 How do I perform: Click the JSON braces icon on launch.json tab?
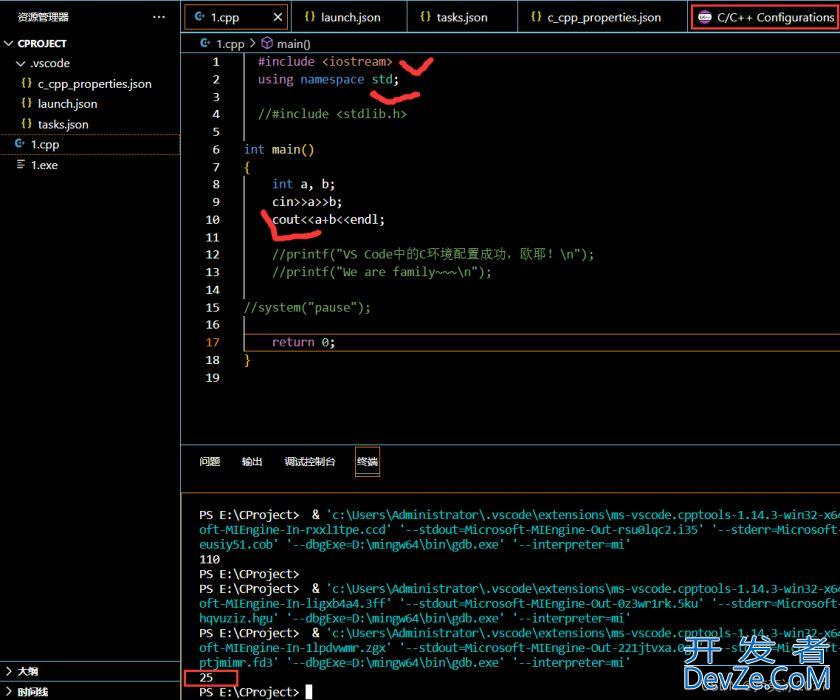point(310,17)
